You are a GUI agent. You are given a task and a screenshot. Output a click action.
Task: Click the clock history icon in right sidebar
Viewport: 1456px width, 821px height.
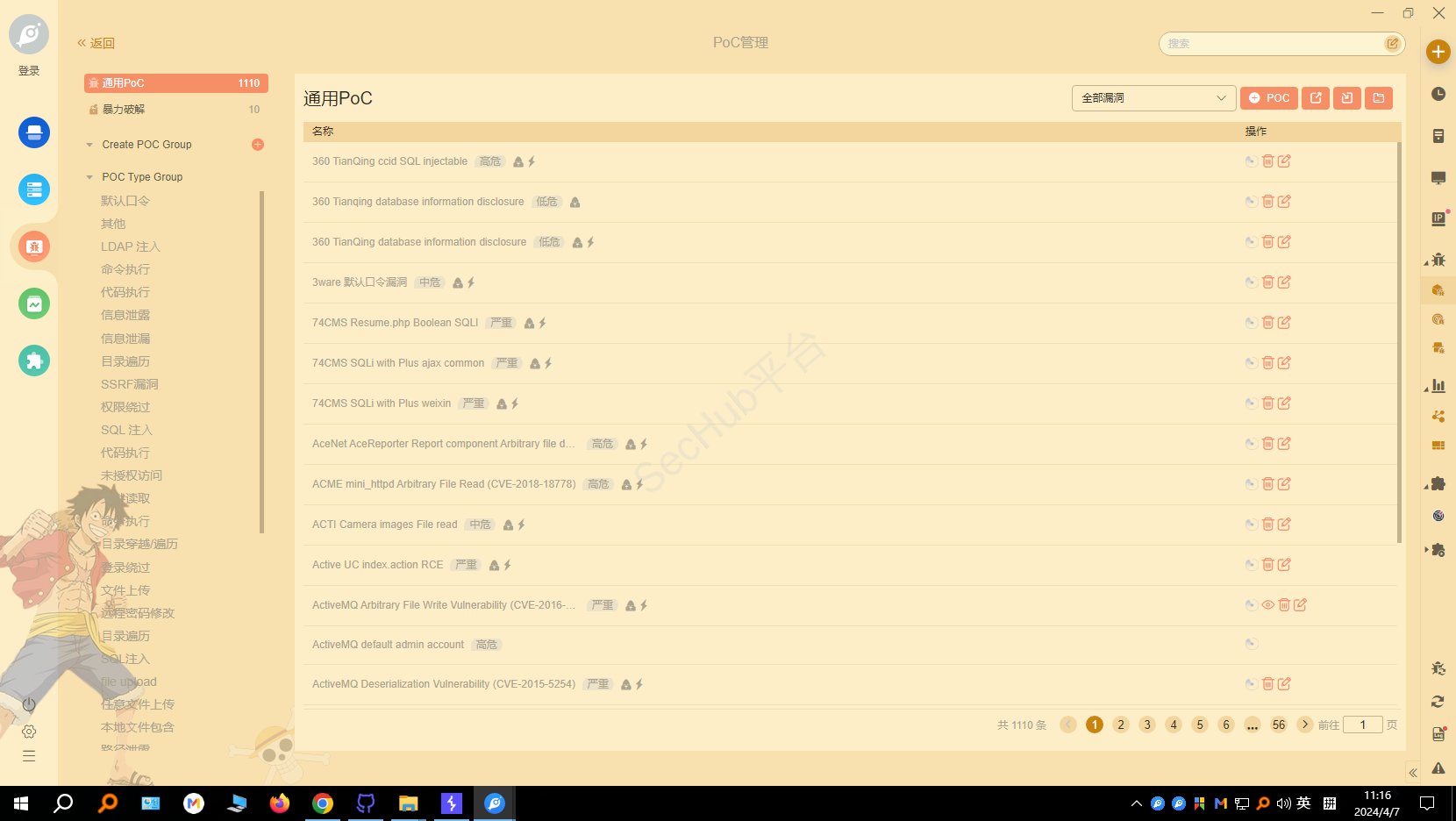(1438, 94)
